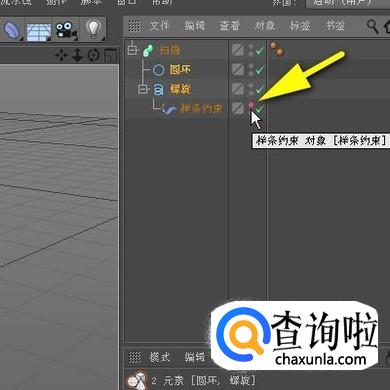Image resolution: width=390 pixels, height=390 pixels.
Task: Select the Phong tag on sweep object
Action: (277, 49)
